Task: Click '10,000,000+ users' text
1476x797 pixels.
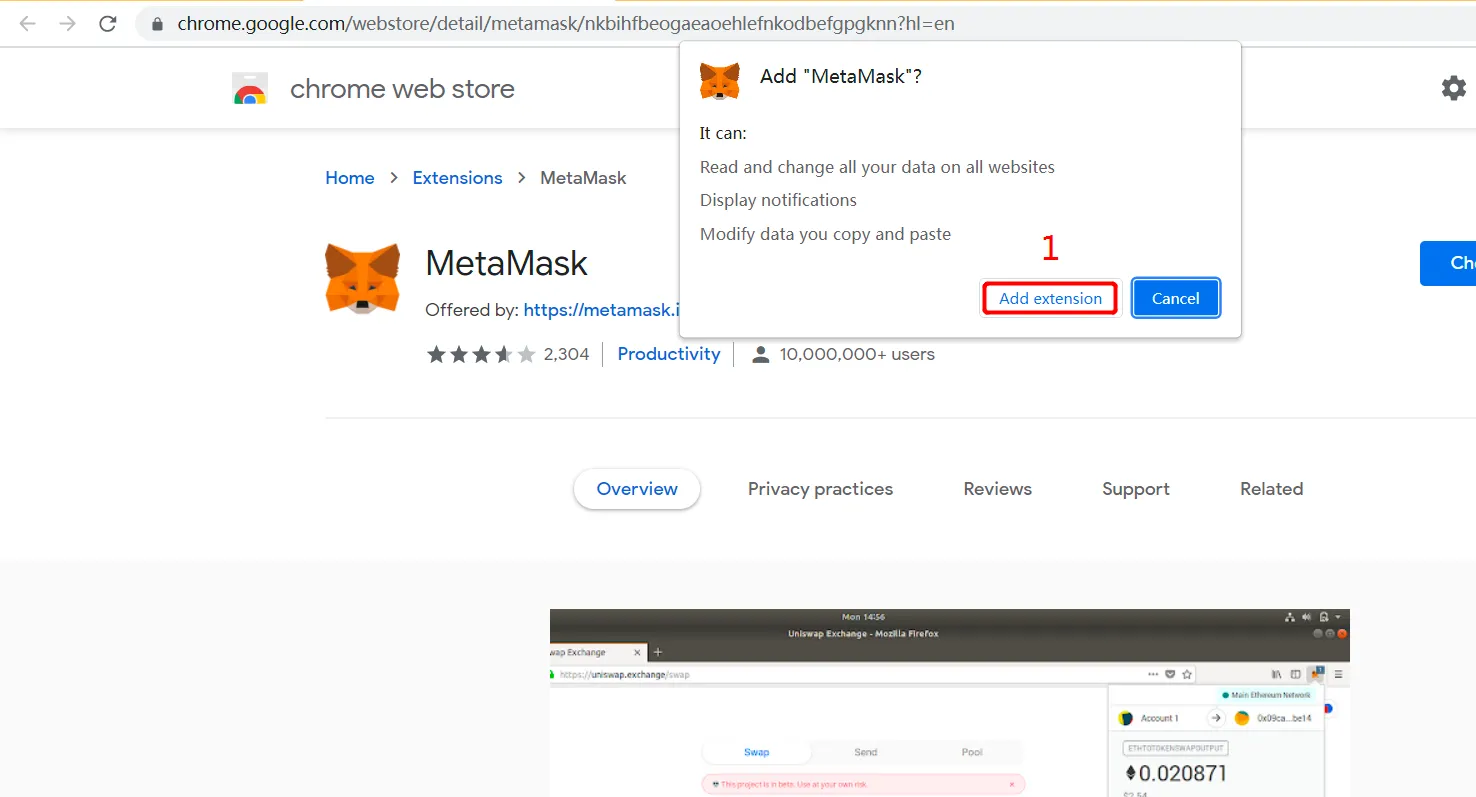Action: 857,354
